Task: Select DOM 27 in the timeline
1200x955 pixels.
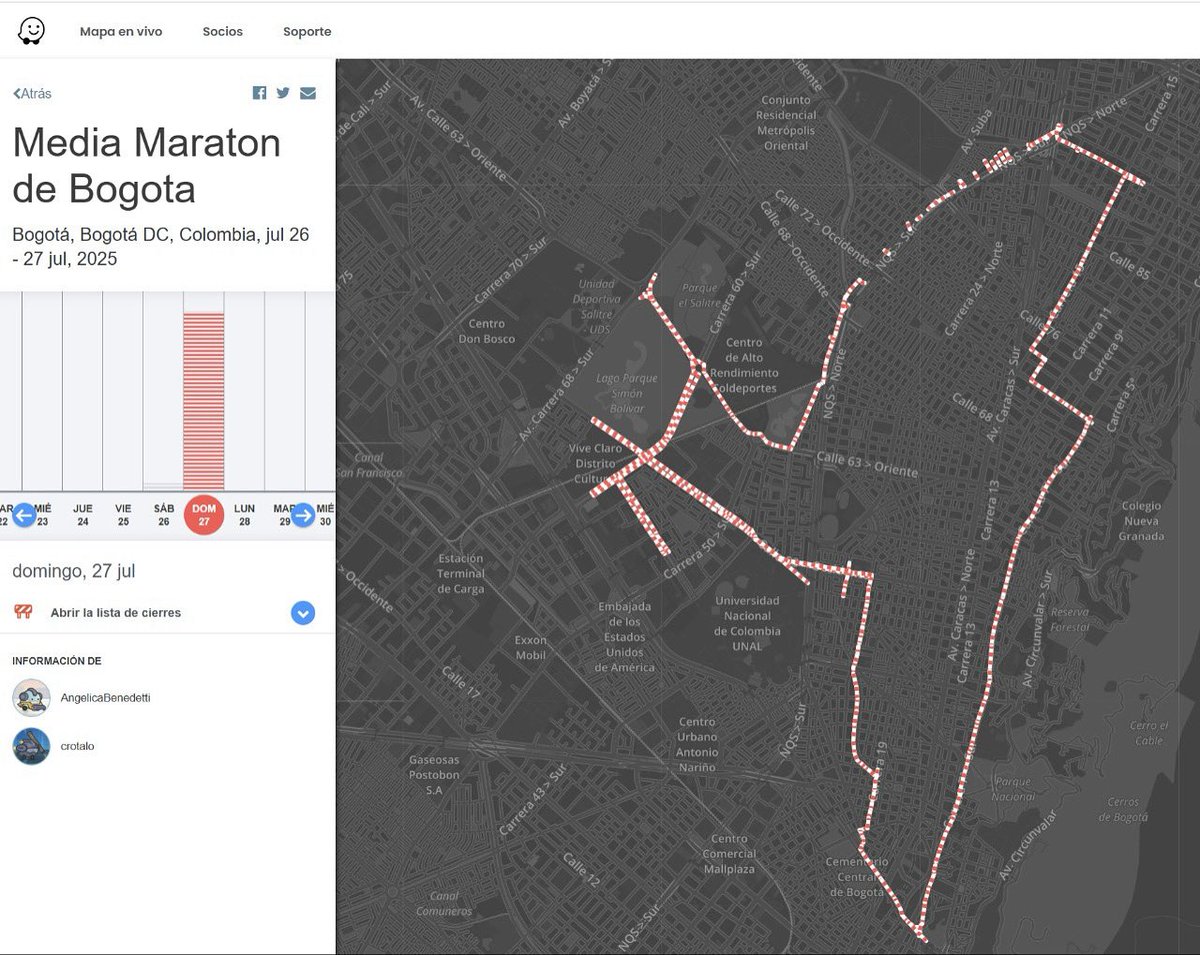Action: click(x=204, y=515)
